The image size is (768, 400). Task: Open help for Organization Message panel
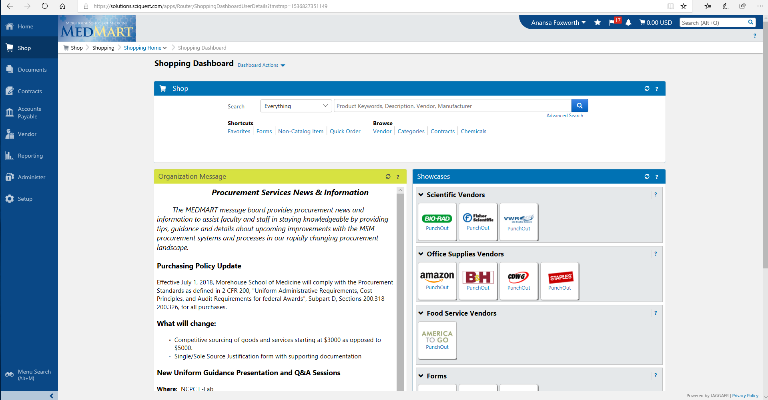coord(398,177)
